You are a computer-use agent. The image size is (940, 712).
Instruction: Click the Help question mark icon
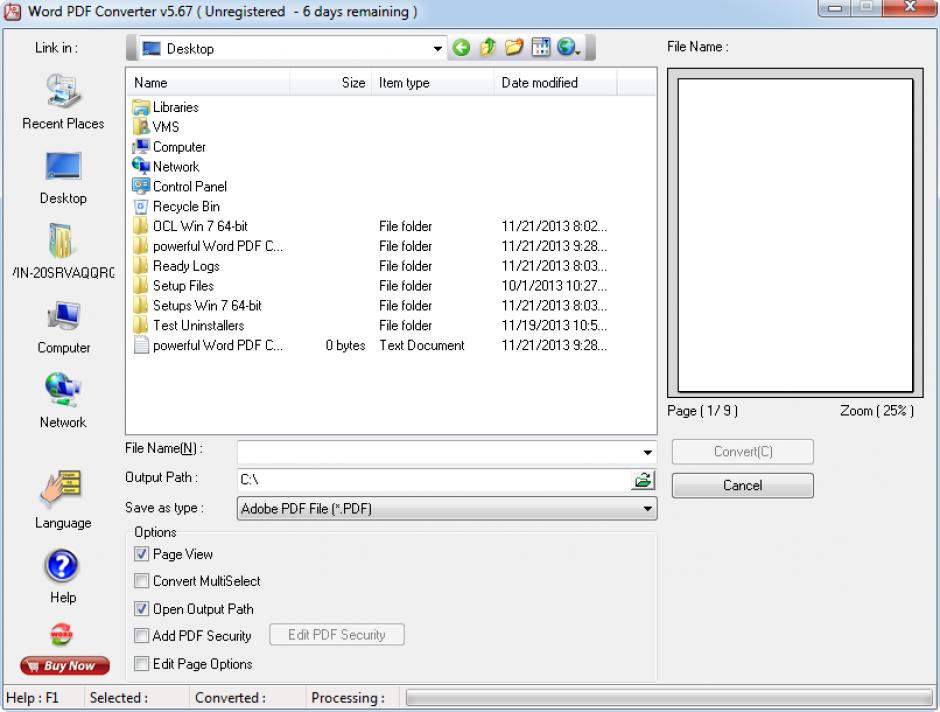coord(63,568)
